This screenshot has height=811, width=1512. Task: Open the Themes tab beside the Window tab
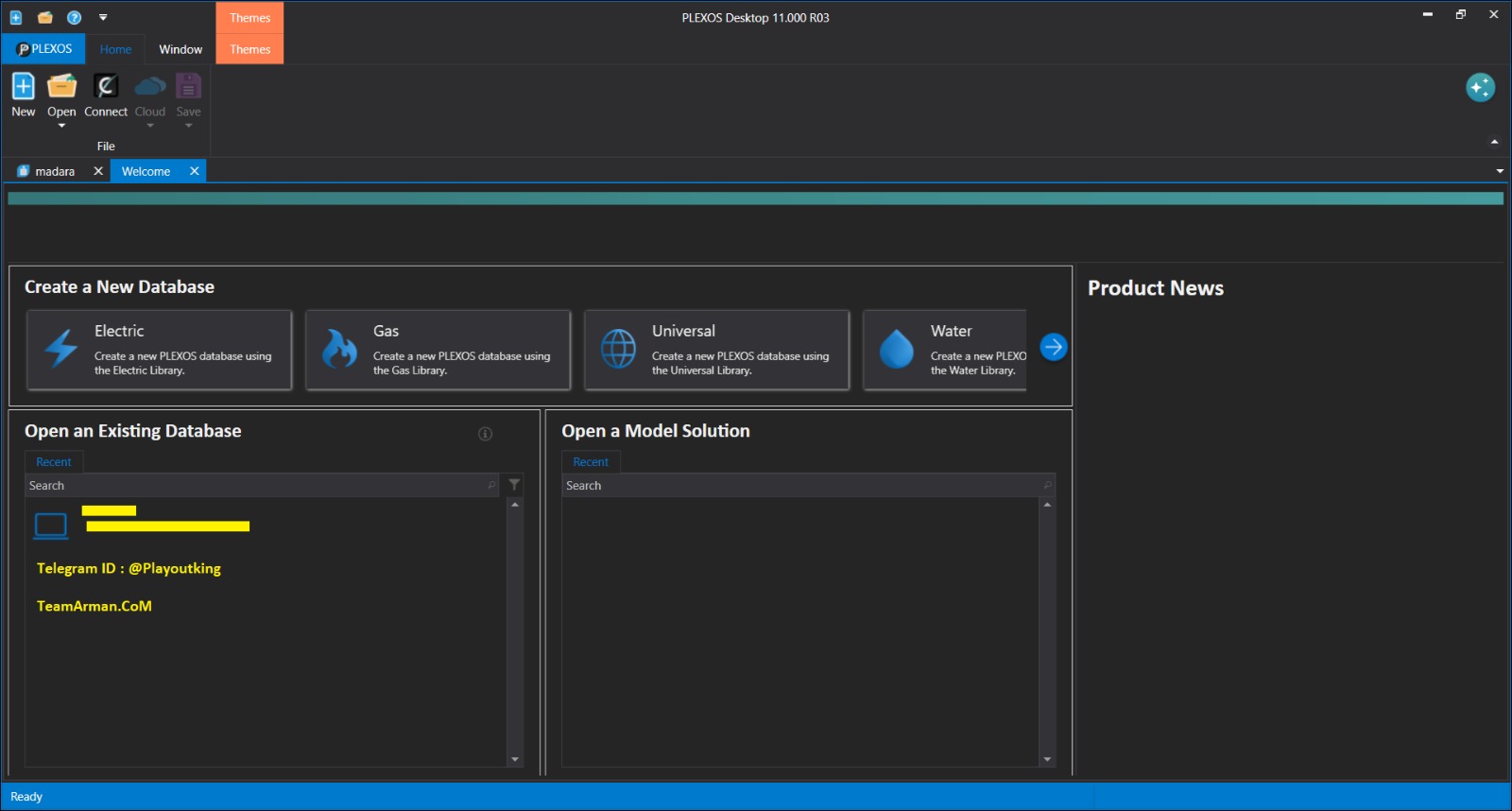(x=249, y=49)
